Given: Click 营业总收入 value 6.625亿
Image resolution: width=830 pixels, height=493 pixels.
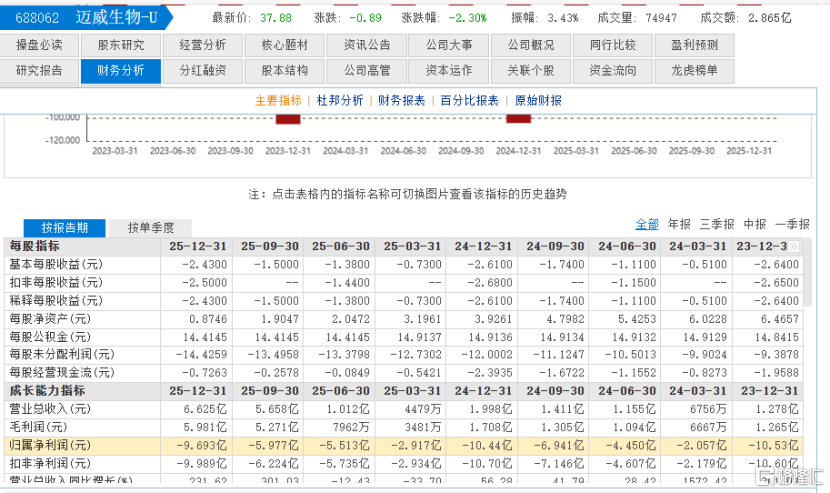Looking at the screenshot, I should click(x=206, y=409).
